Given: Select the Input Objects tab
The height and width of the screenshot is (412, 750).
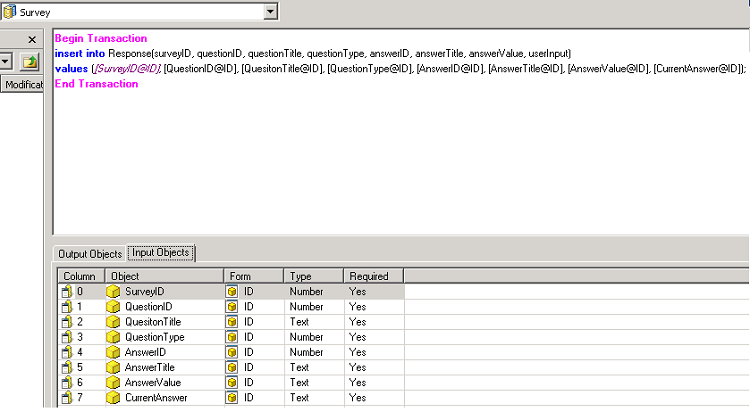Looking at the screenshot, I should pos(160,254).
